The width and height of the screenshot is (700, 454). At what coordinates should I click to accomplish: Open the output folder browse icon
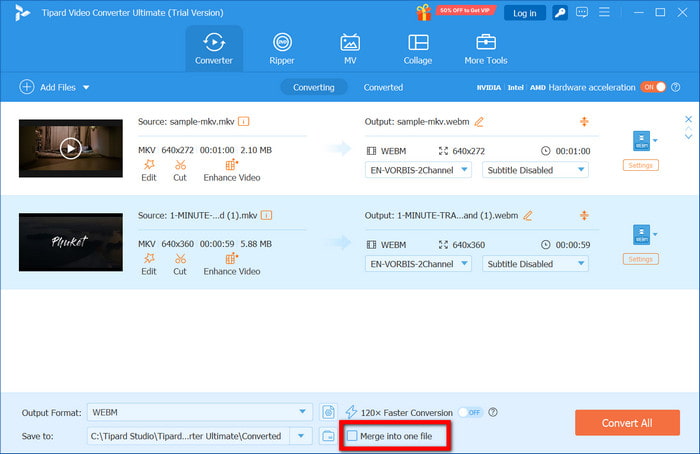(x=328, y=436)
